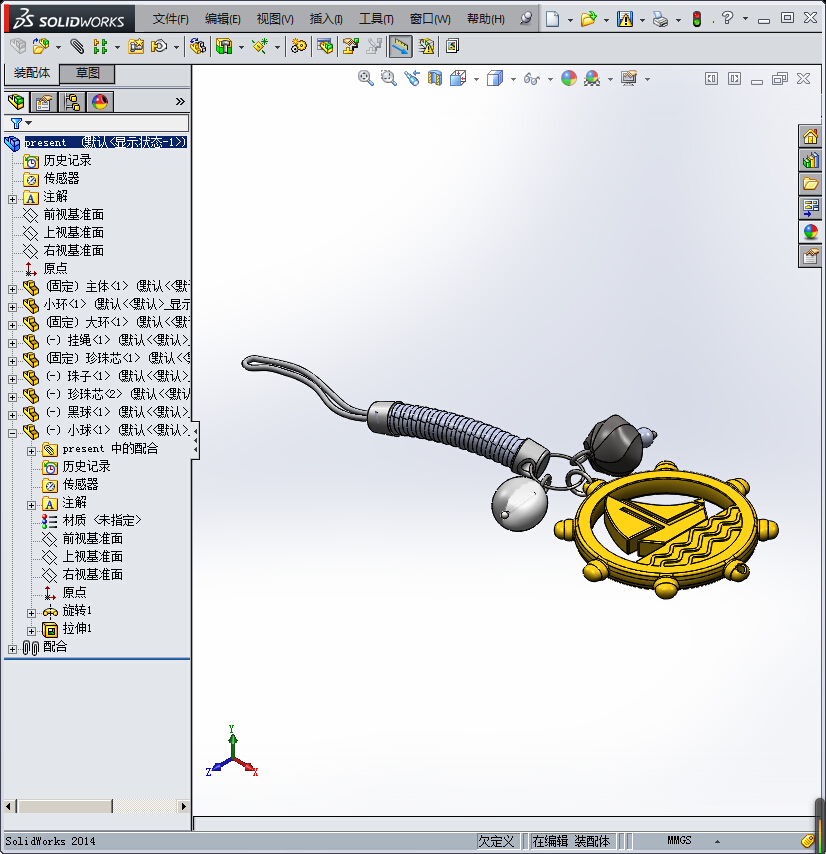Click the Print icon
Screen dimensions: 826x854
[660, 19]
